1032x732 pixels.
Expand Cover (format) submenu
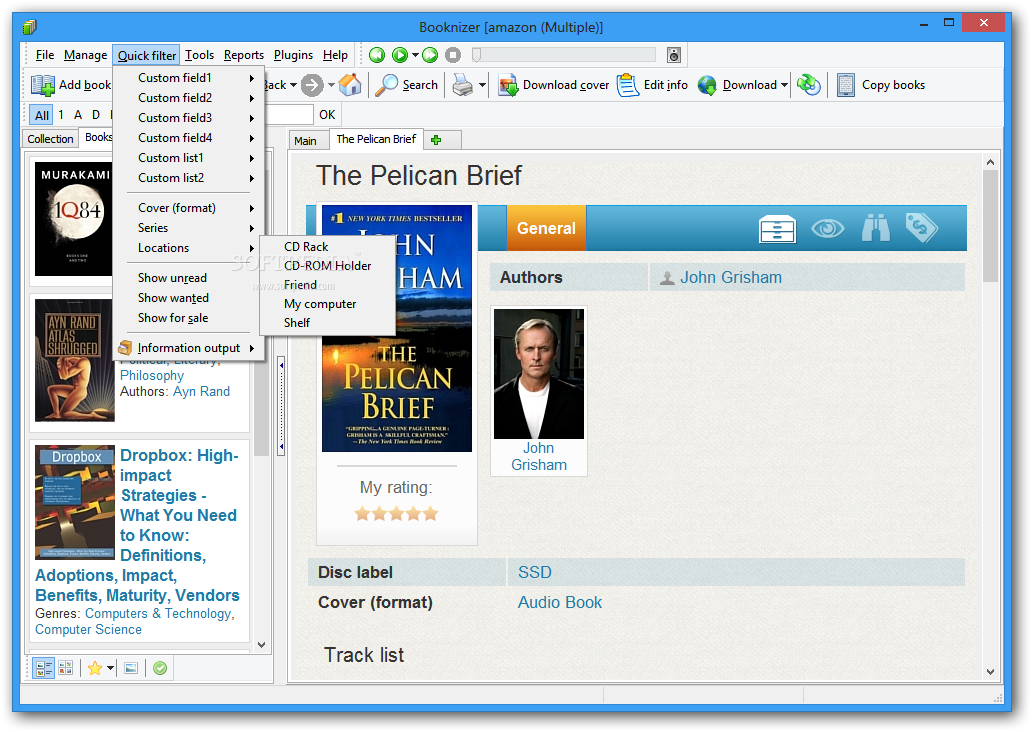coord(189,208)
